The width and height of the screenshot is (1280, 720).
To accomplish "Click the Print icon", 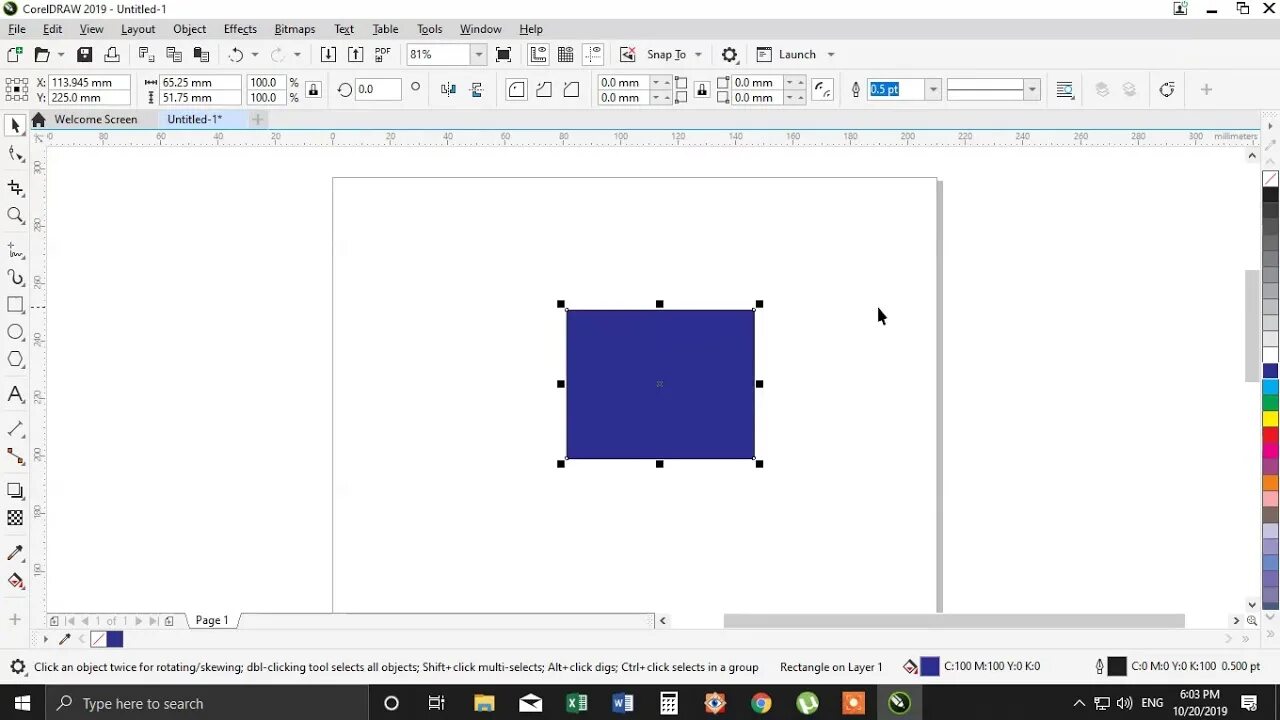I will click(x=112, y=55).
